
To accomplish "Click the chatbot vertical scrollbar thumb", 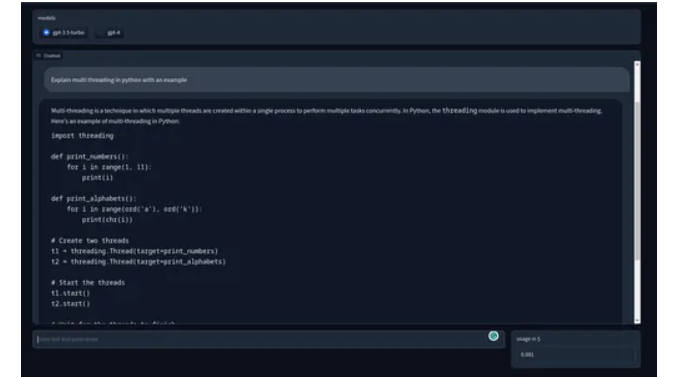I will [x=637, y=181].
